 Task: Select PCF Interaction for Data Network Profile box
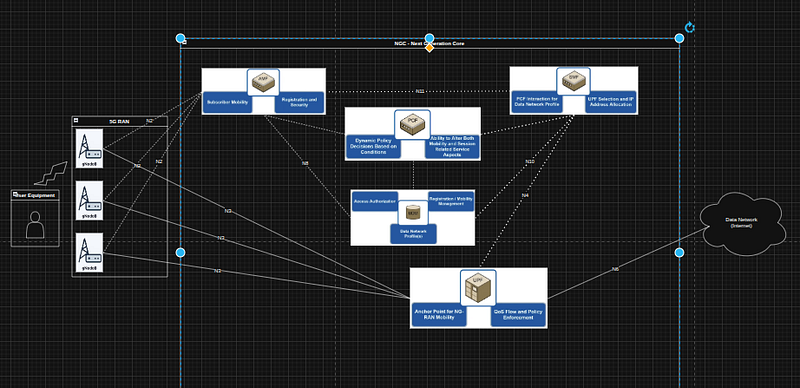(x=536, y=102)
